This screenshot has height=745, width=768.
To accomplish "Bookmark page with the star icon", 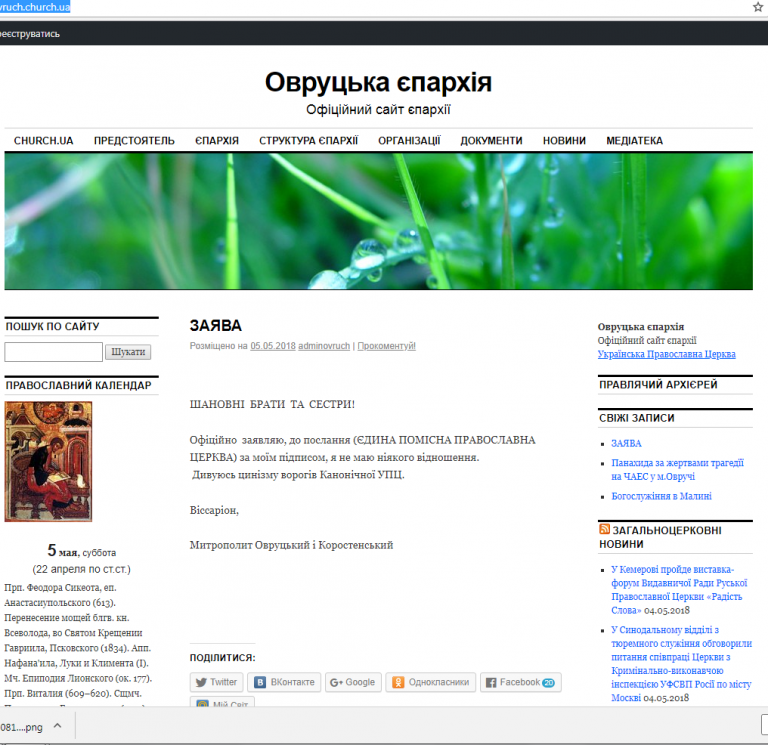I will (759, 7).
